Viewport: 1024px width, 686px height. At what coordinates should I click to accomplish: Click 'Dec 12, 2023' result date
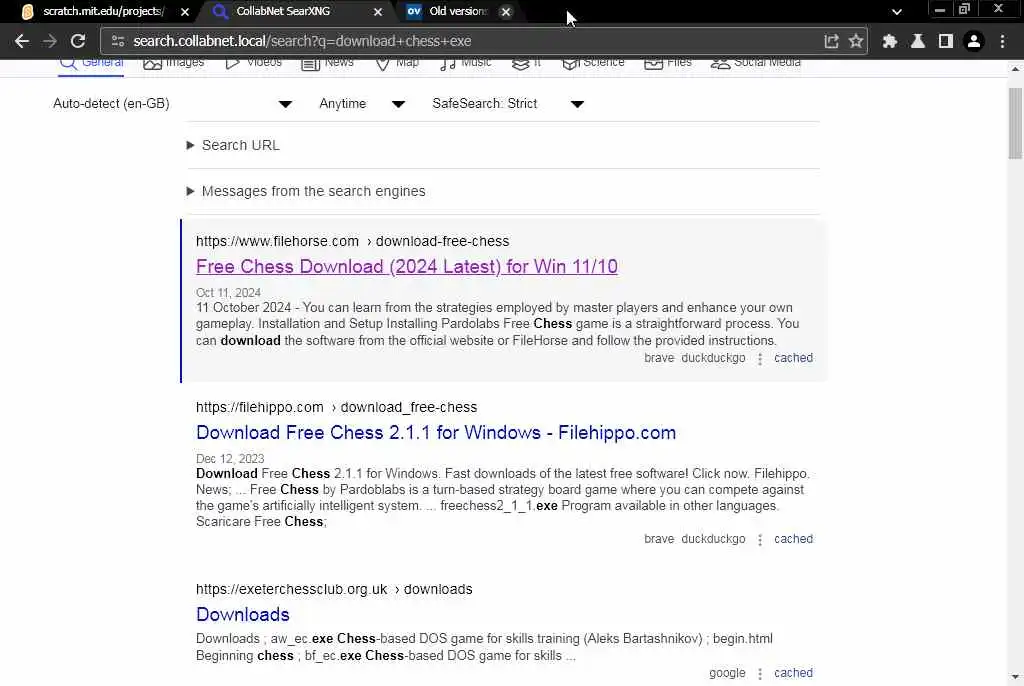230,459
